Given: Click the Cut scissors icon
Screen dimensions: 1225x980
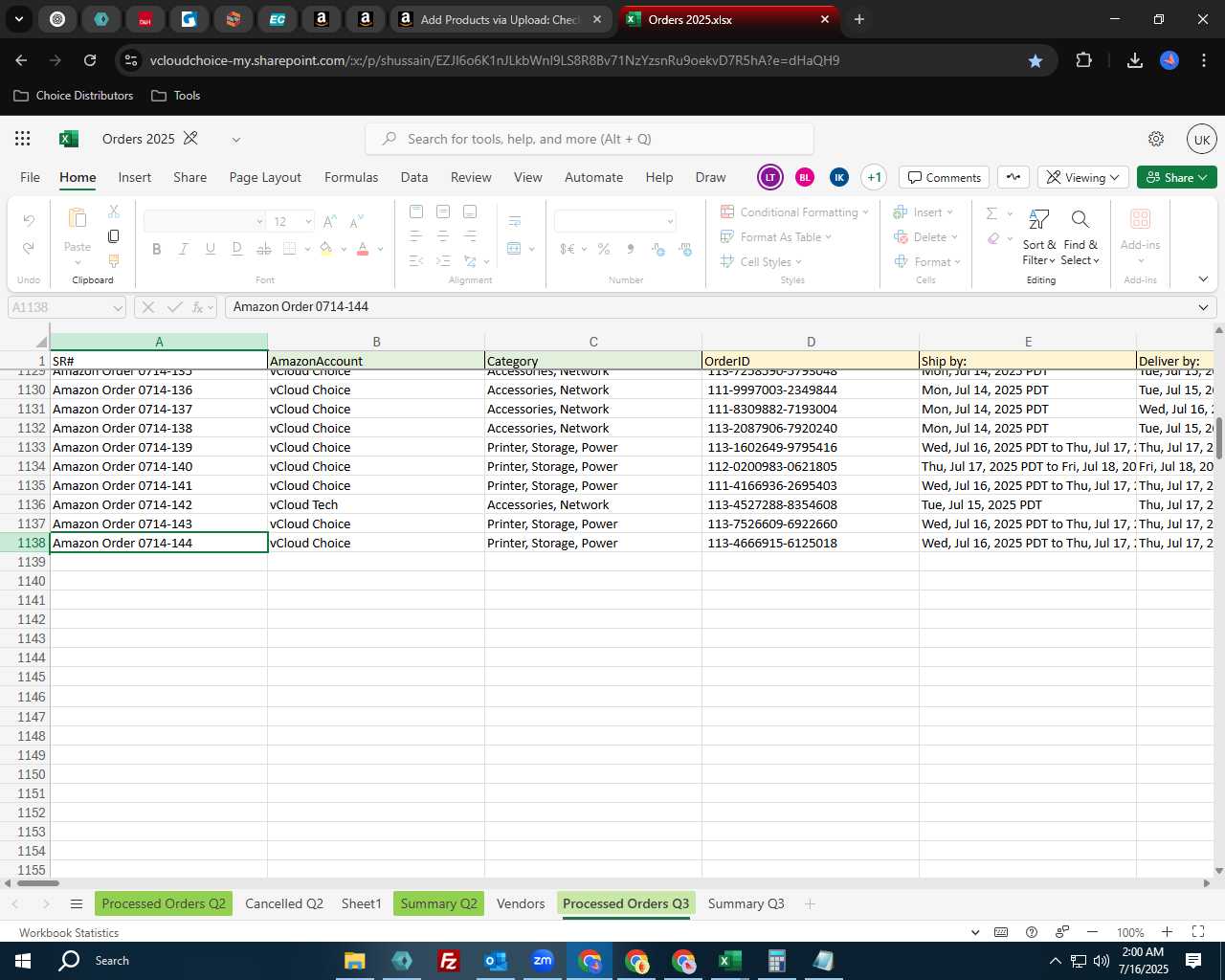Looking at the screenshot, I should click(114, 211).
